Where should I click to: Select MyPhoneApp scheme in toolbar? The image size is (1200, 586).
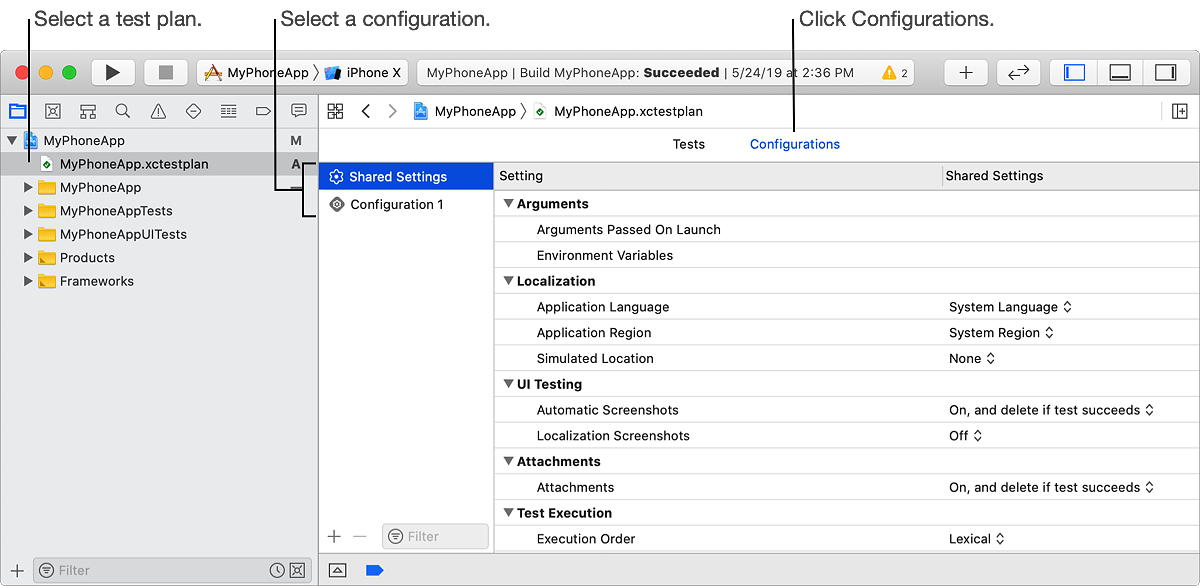pos(256,72)
